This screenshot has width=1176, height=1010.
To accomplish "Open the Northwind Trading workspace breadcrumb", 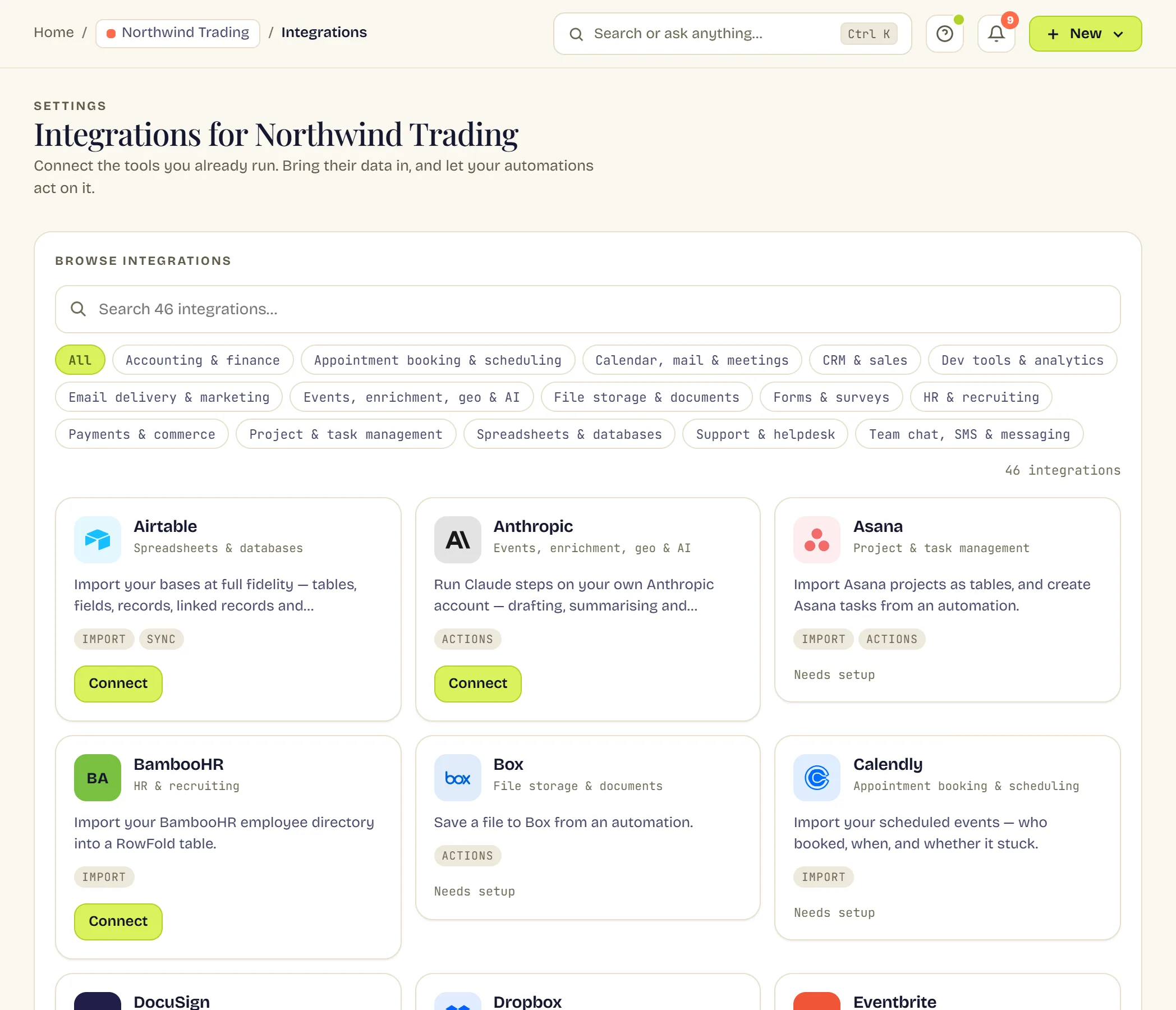I will pos(178,33).
